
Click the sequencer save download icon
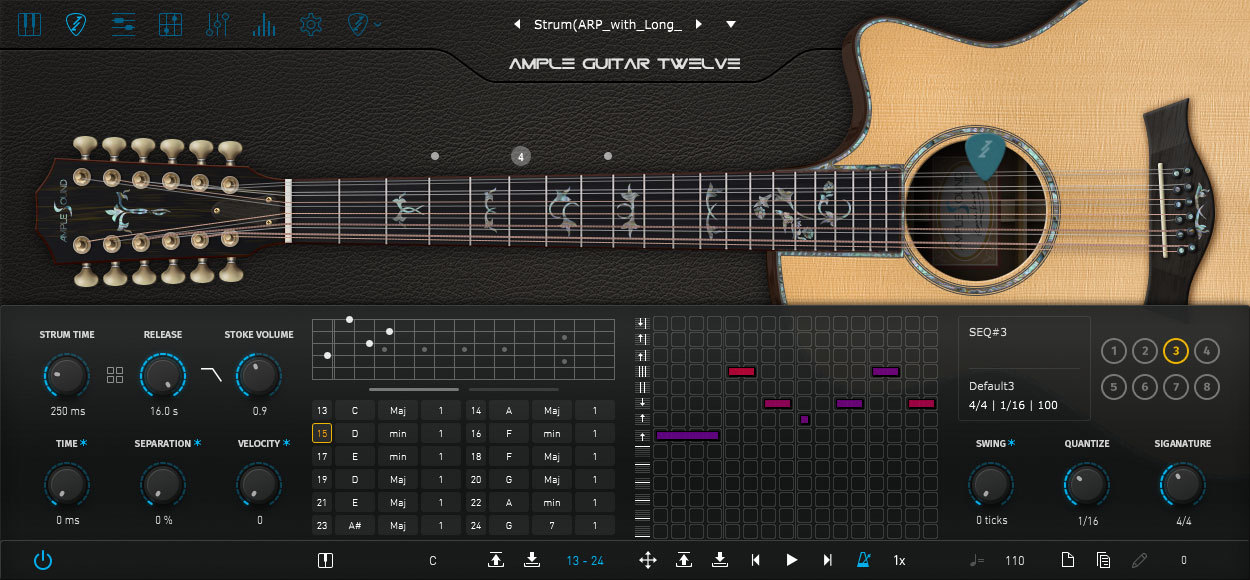pyautogui.click(x=720, y=560)
